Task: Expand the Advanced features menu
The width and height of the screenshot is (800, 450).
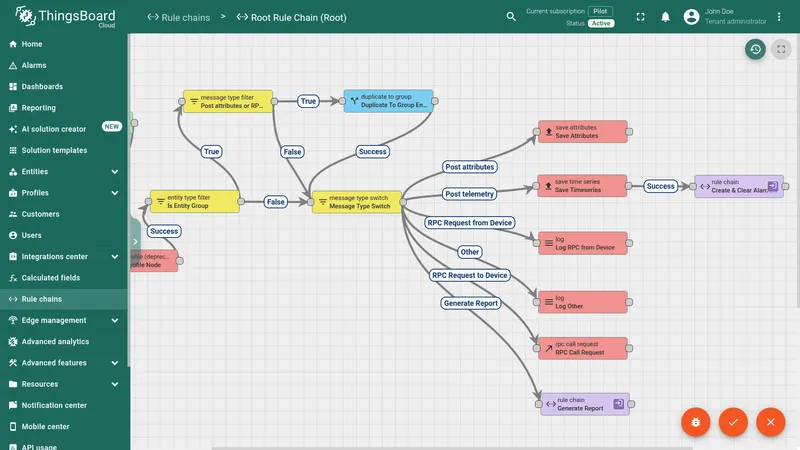Action: point(64,363)
